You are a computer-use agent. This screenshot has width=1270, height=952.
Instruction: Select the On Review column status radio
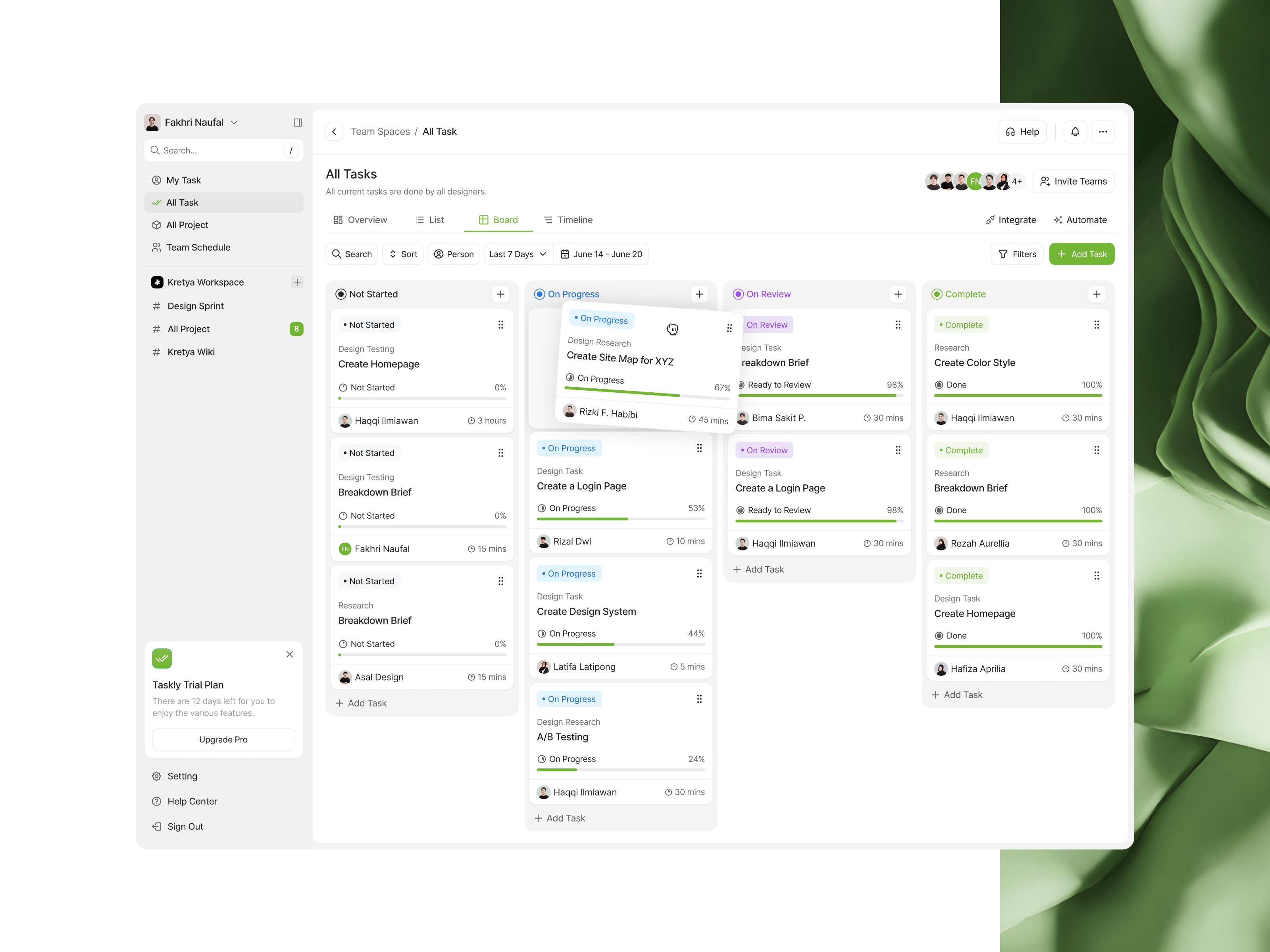coord(738,294)
